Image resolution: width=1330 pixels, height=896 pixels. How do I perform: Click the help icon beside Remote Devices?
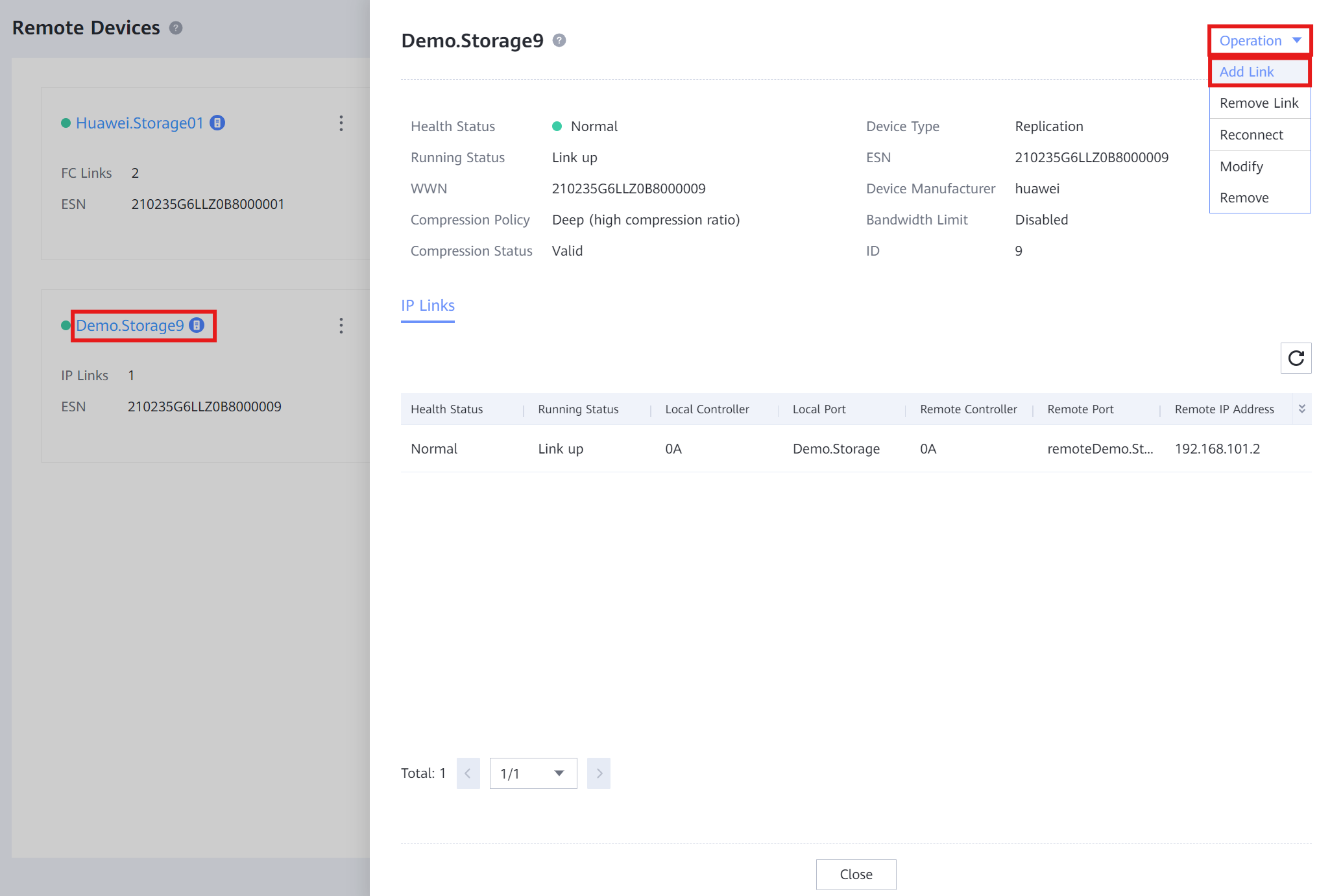[x=176, y=28]
